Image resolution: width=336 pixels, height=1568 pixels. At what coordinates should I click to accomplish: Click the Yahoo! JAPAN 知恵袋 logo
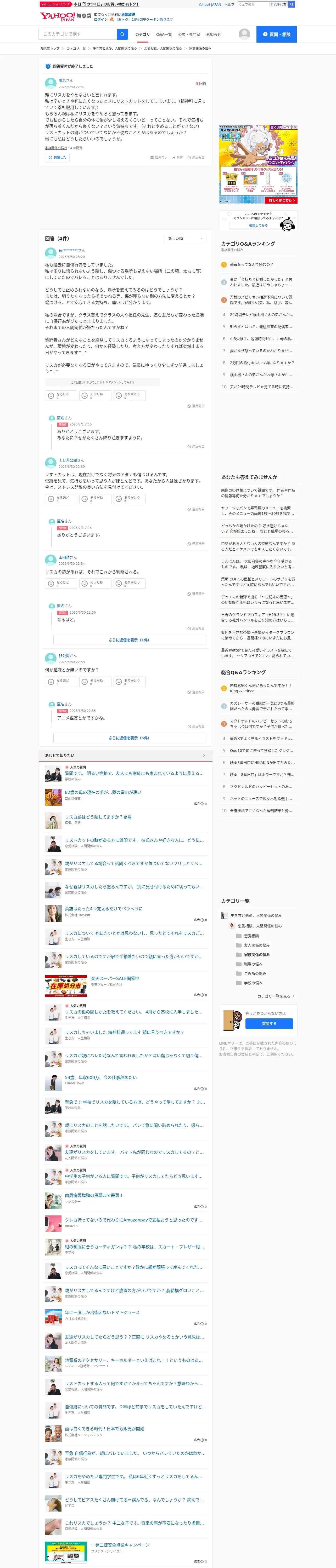pos(65,16)
